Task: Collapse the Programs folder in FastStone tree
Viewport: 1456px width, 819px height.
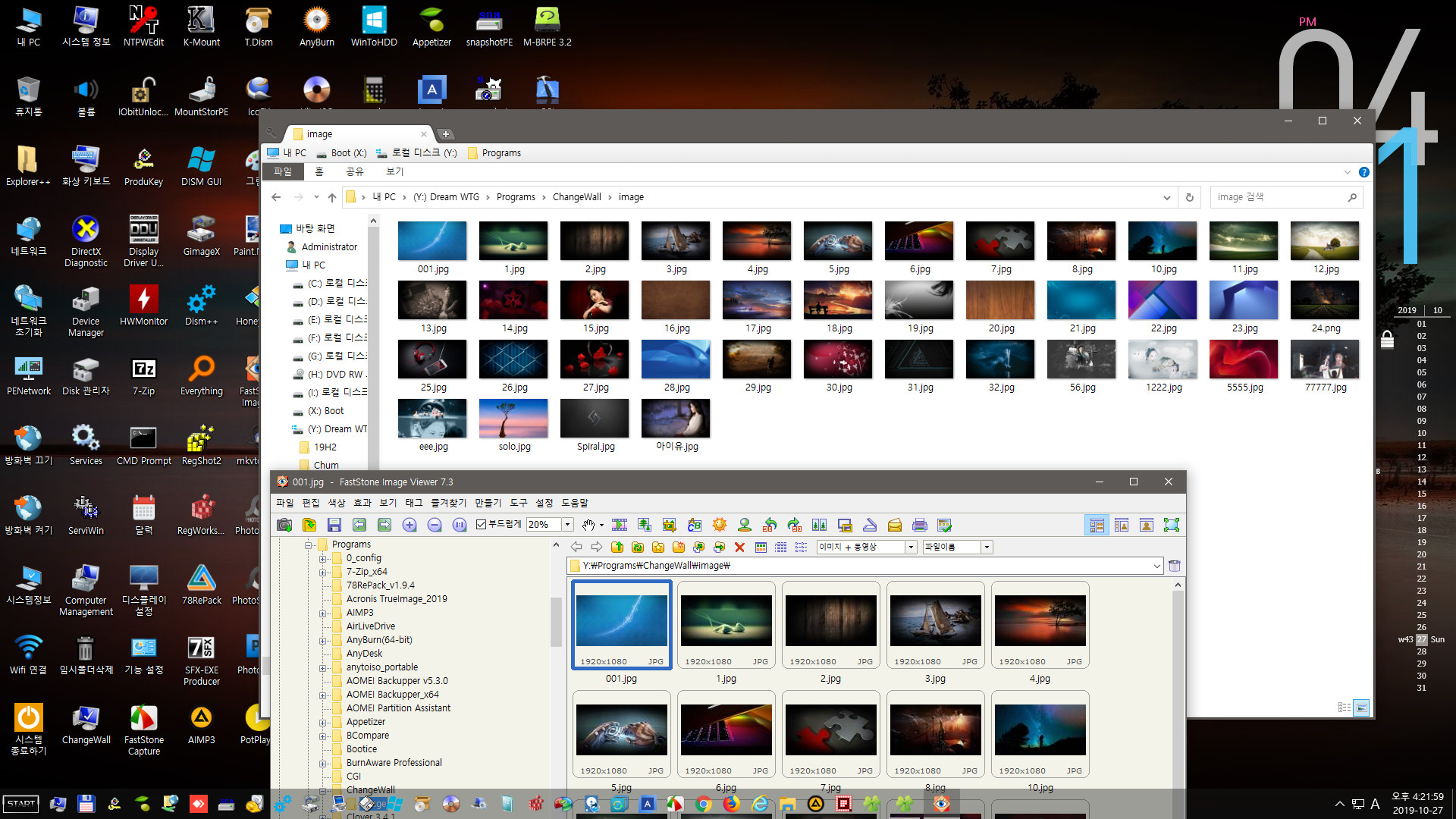Action: 309,545
